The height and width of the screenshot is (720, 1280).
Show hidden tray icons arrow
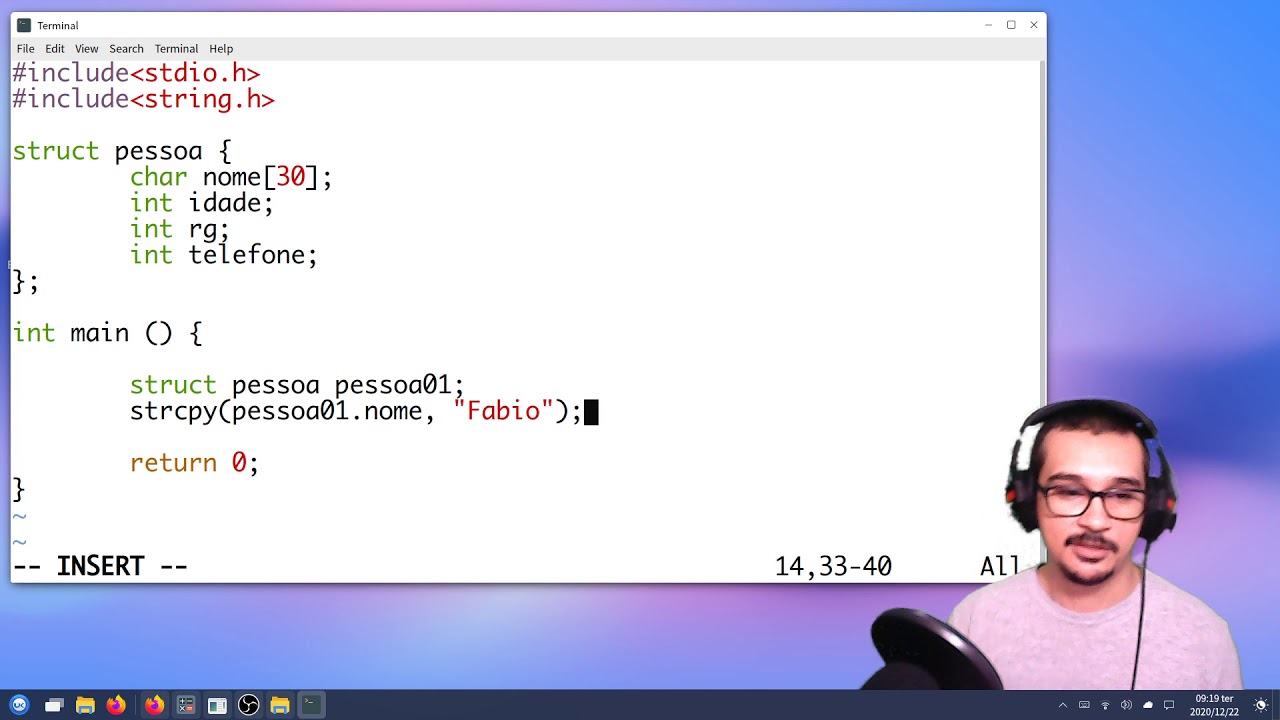pos(1063,705)
